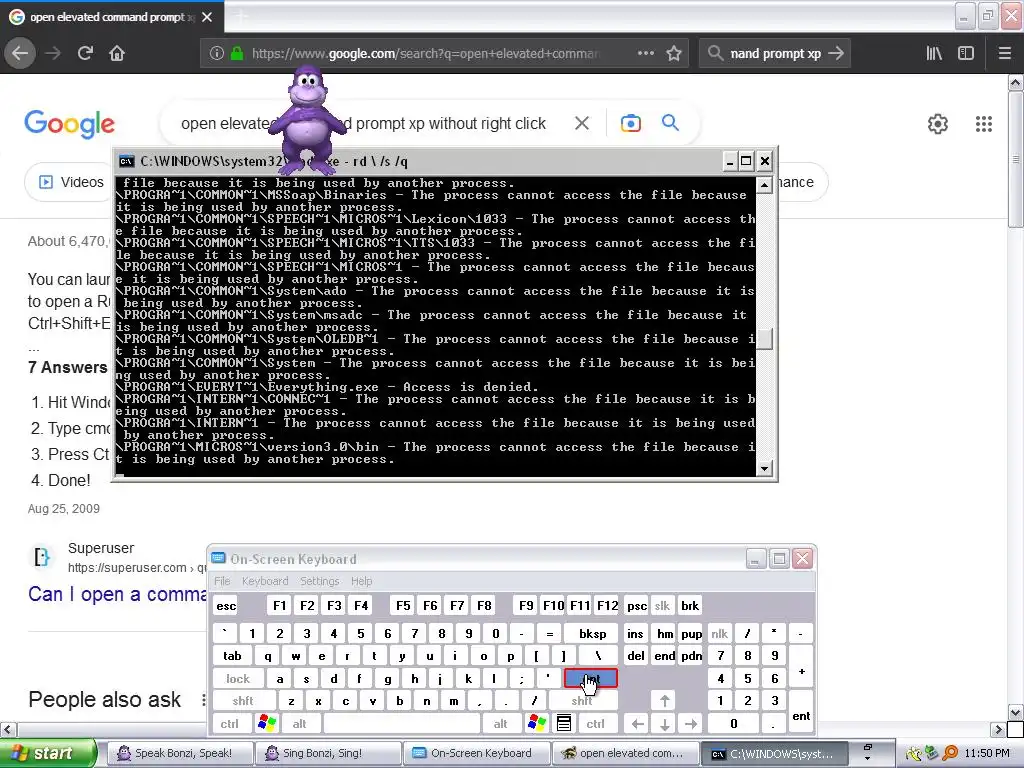Viewport: 1024px width, 768px height.
Task: Click the F5 key on On-Screen Keyboard
Action: [403, 605]
